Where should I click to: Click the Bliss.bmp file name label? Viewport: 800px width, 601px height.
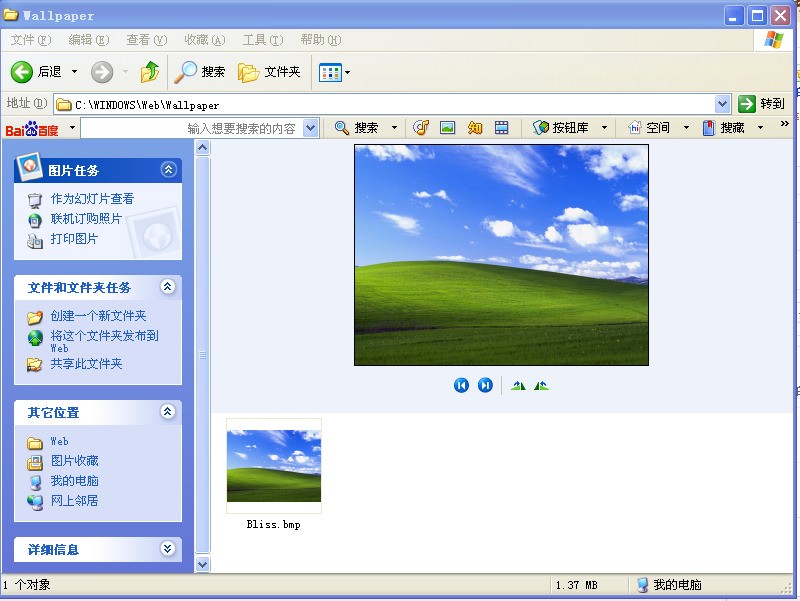click(x=273, y=524)
